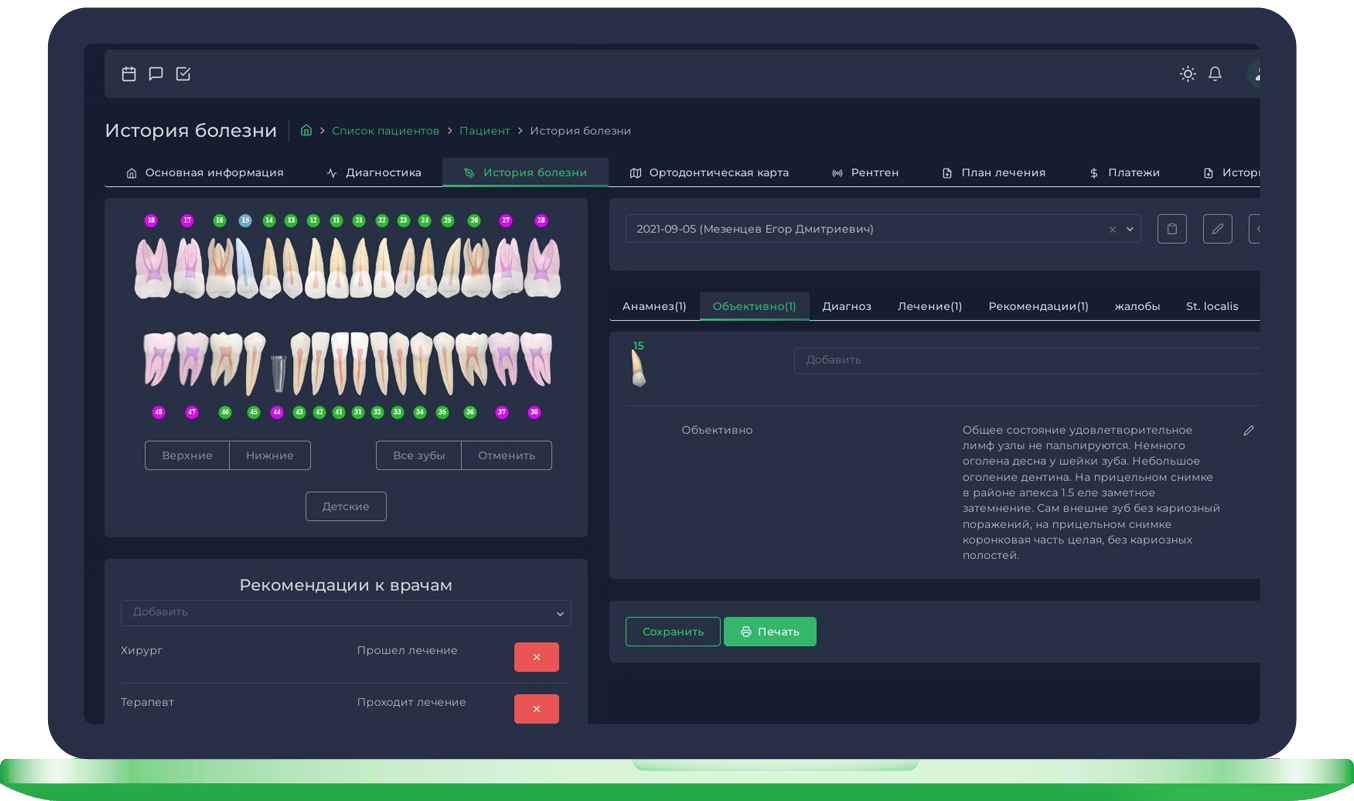Click the Отменить button
Image resolution: width=1354 pixels, height=801 pixels.
pos(506,455)
